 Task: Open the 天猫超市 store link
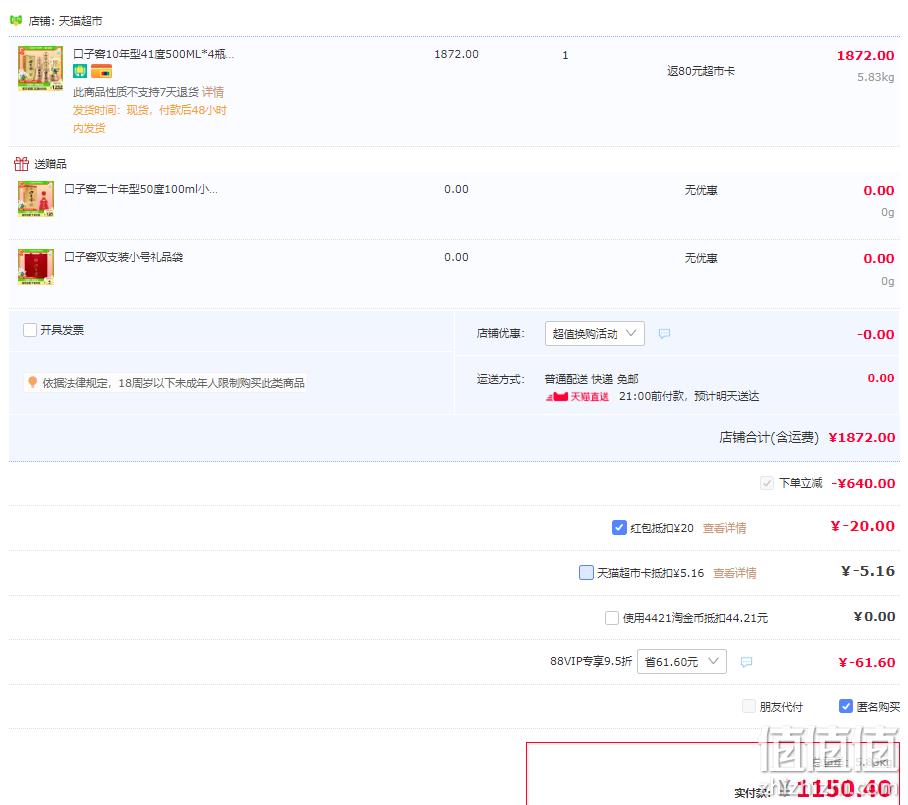tap(80, 21)
